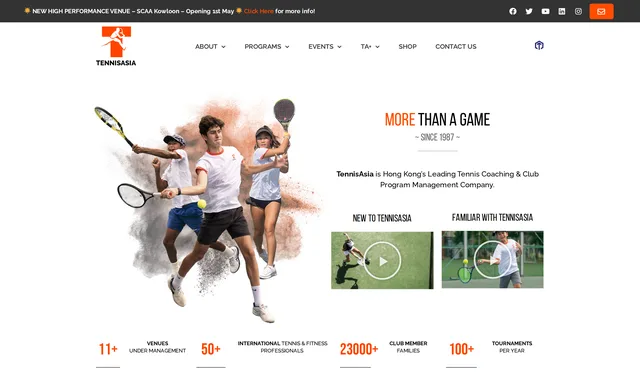Click the orange email envelope button

[x=601, y=11]
